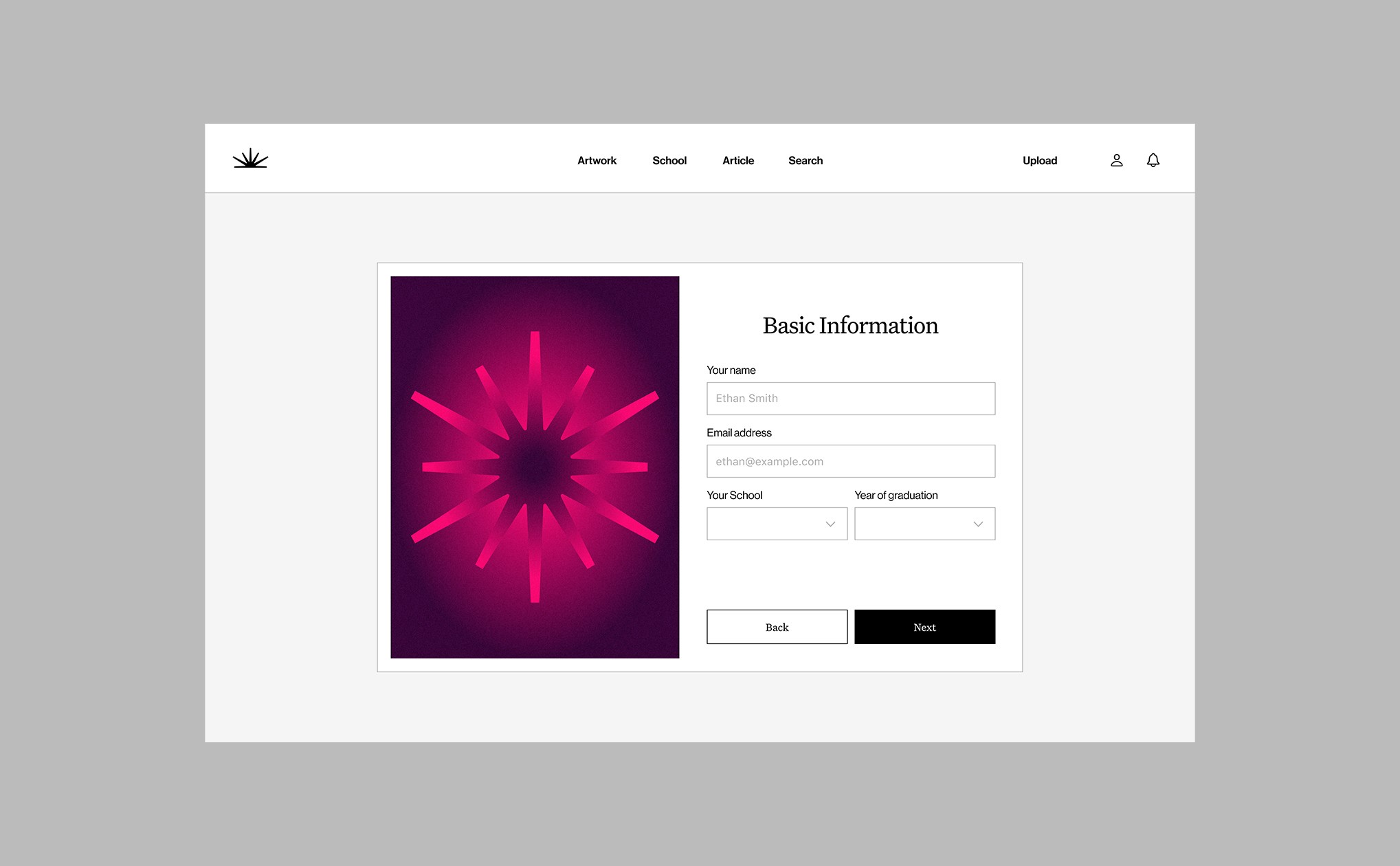Open the user profile icon
This screenshot has width=1400, height=866.
point(1116,160)
